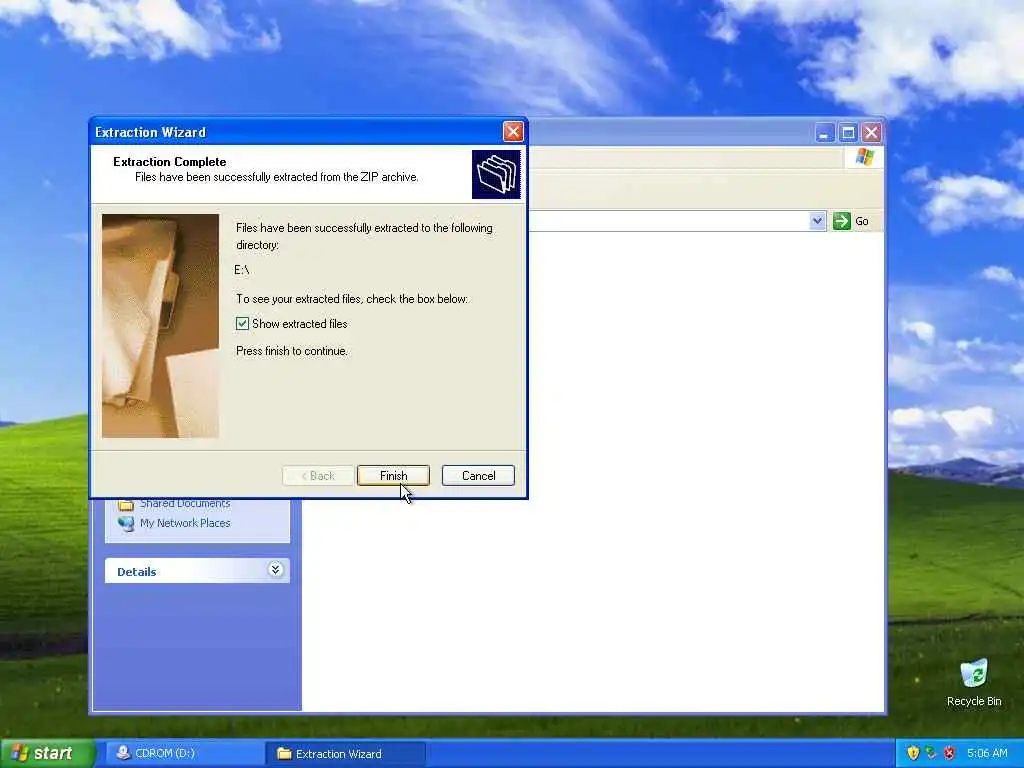Uncheck the Show extracted files checkbox
The image size is (1024, 768).
tap(242, 323)
